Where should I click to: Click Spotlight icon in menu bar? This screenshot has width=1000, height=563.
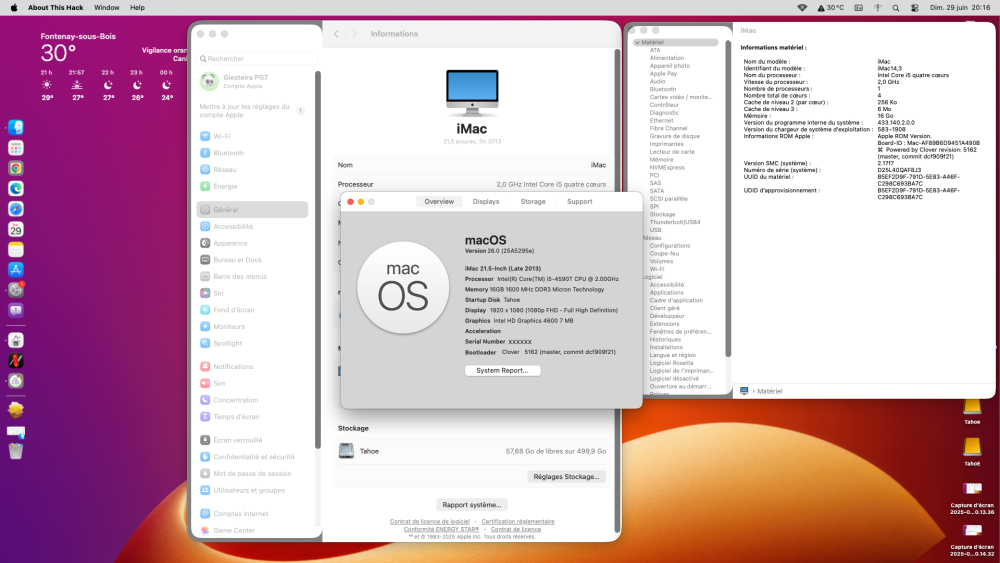pyautogui.click(x=895, y=8)
